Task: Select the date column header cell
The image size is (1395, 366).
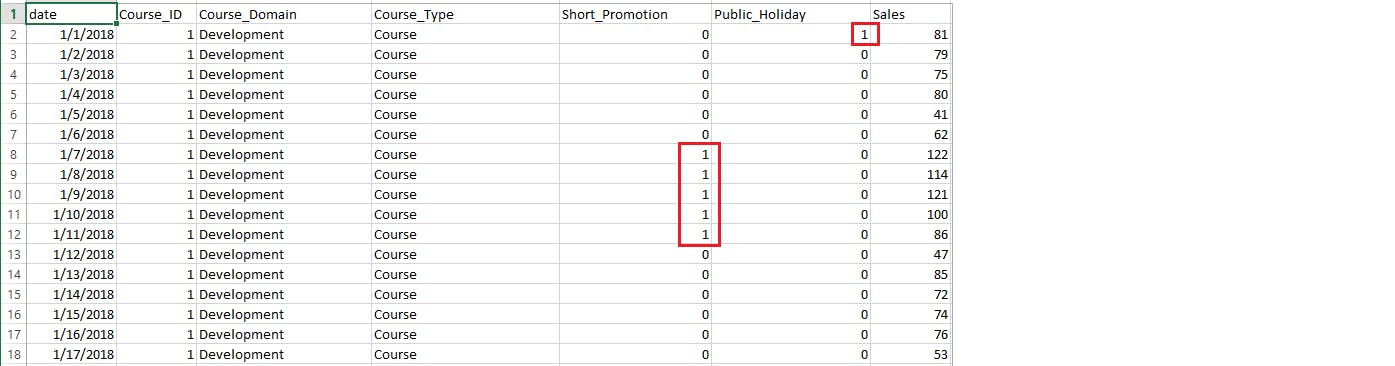Action: pos(71,15)
